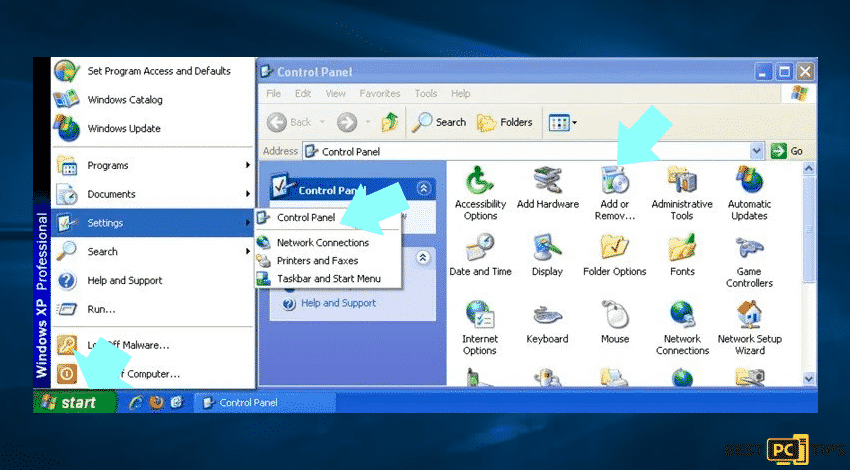850x470 pixels.
Task: Expand Programs in Start menu
Action: click(153, 165)
